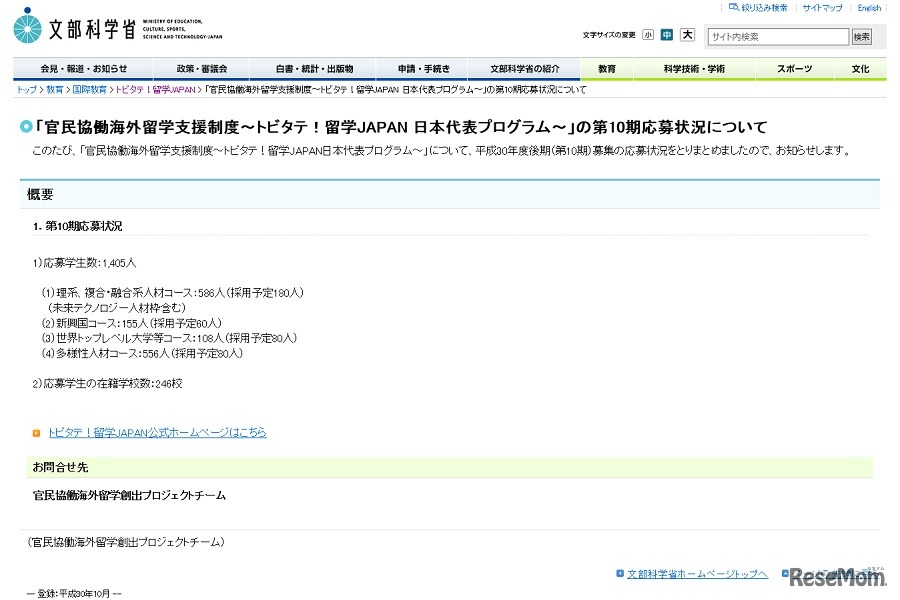Click the 検索 search button

(862, 37)
